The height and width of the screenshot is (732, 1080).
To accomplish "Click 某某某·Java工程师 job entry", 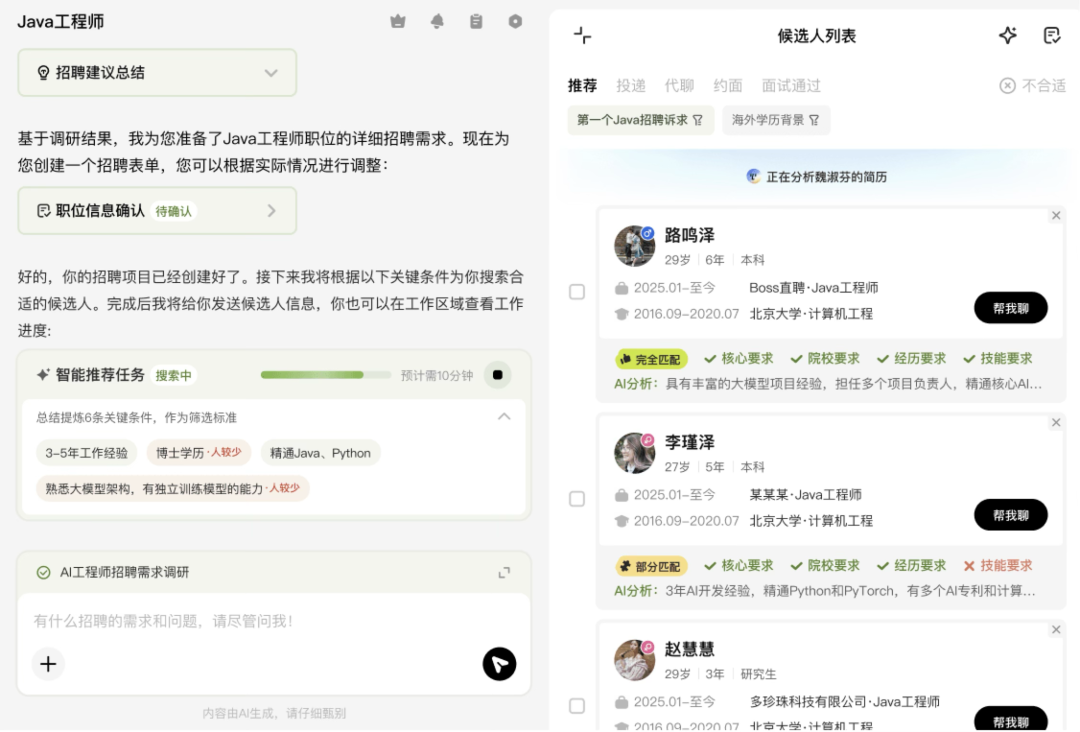I will [x=805, y=495].
